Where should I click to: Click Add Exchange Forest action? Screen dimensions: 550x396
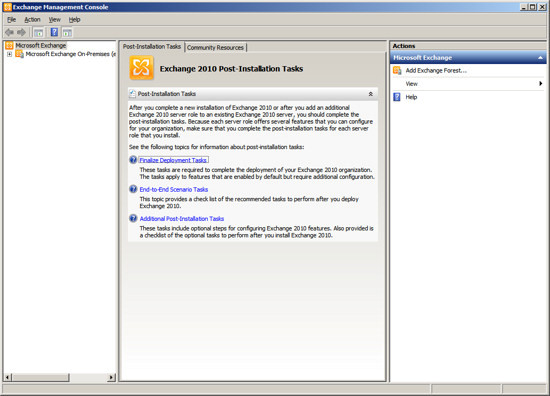pos(436,70)
